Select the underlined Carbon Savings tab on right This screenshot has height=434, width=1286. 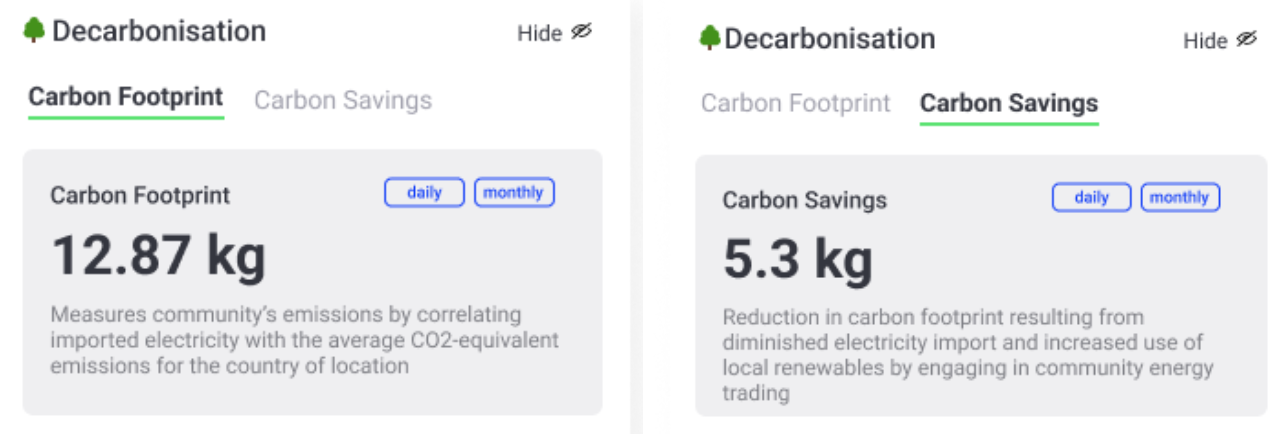point(1009,104)
